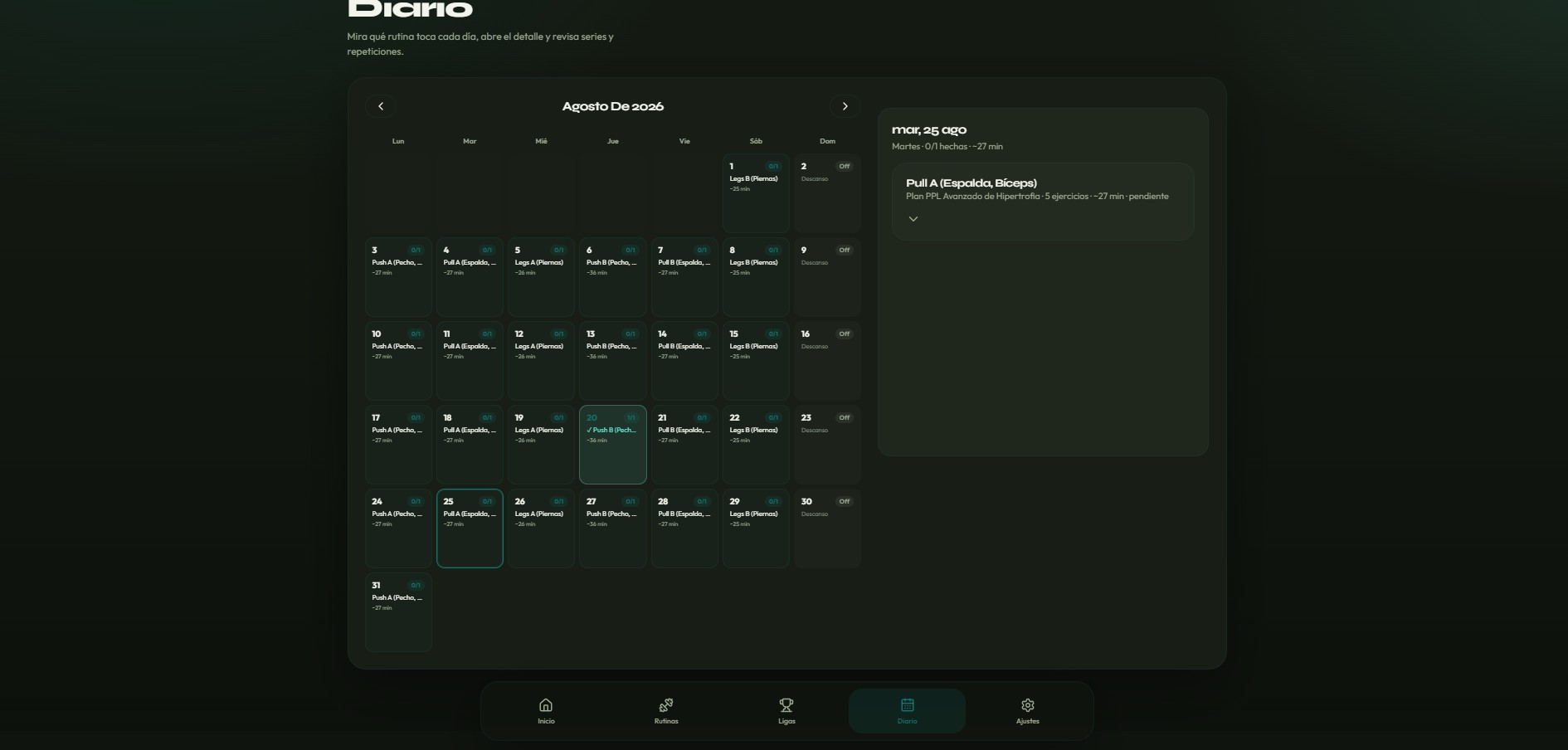Select August 28 Pull B day
The height and width of the screenshot is (750, 1568).
click(x=684, y=528)
